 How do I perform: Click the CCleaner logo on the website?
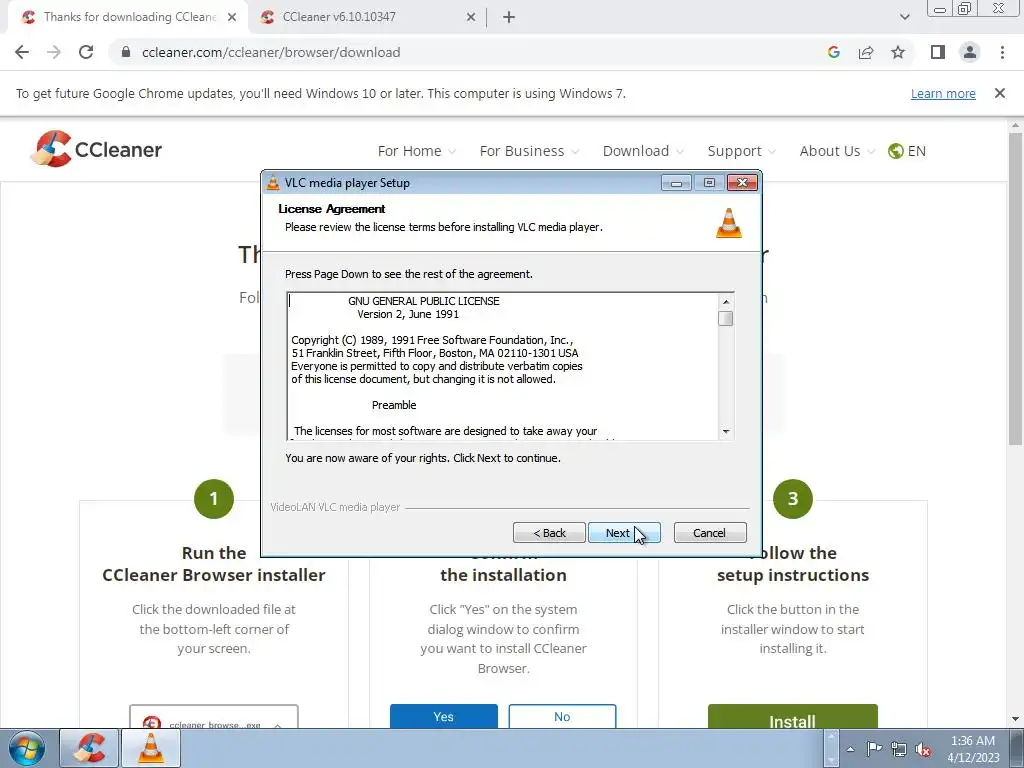[96, 149]
